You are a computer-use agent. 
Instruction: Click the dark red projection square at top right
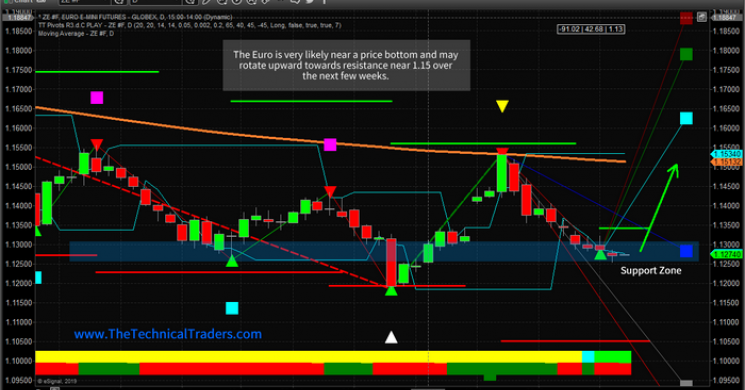click(686, 19)
